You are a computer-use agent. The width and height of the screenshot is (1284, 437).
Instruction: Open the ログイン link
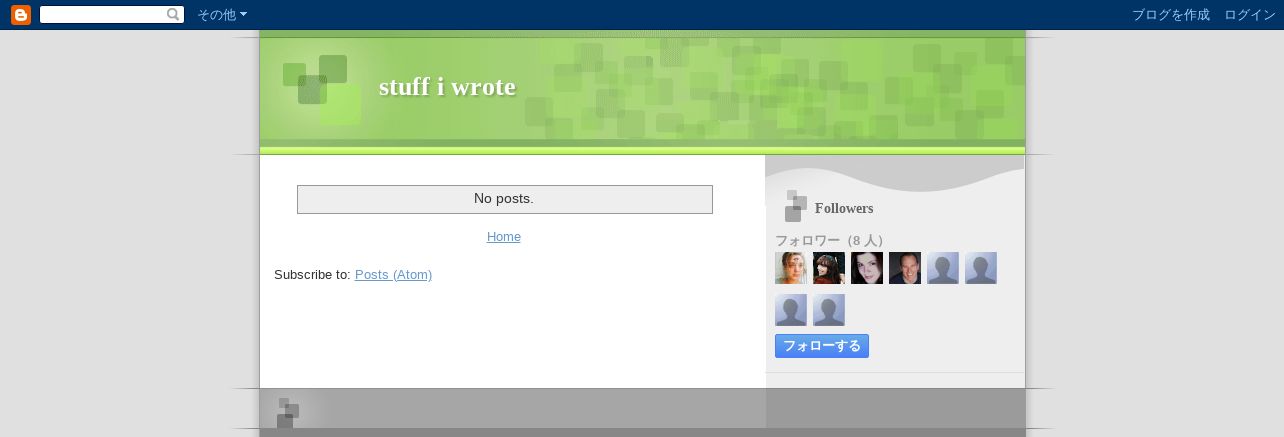pyautogui.click(x=1250, y=15)
